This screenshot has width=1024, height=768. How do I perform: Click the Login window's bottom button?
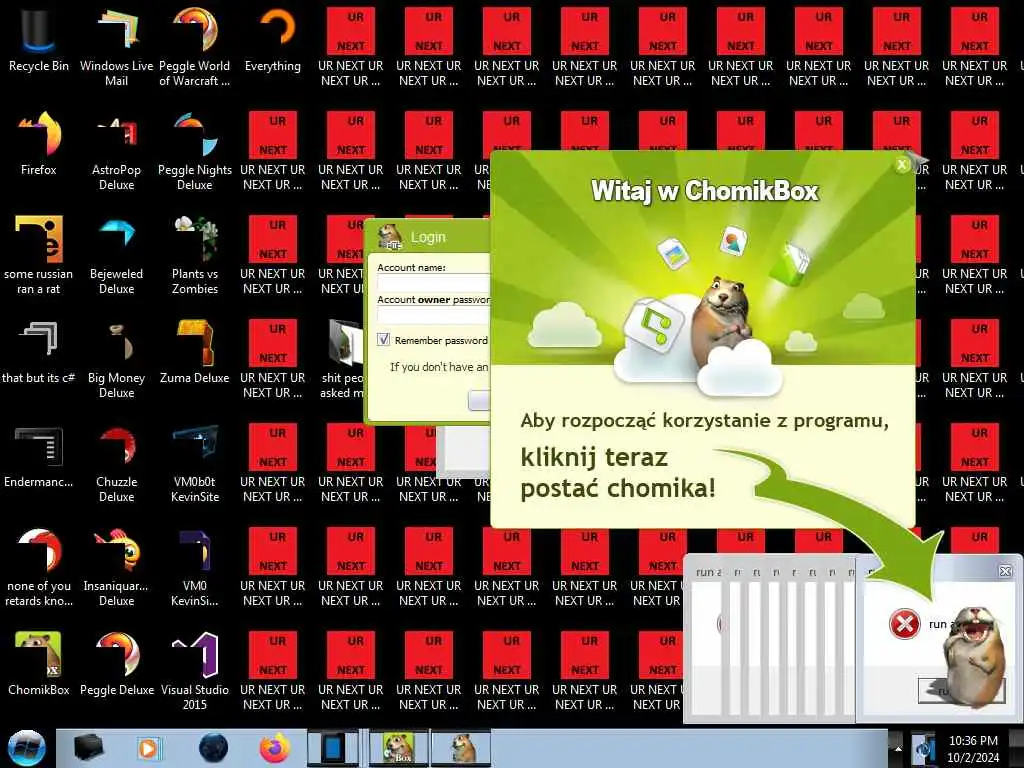tap(479, 400)
